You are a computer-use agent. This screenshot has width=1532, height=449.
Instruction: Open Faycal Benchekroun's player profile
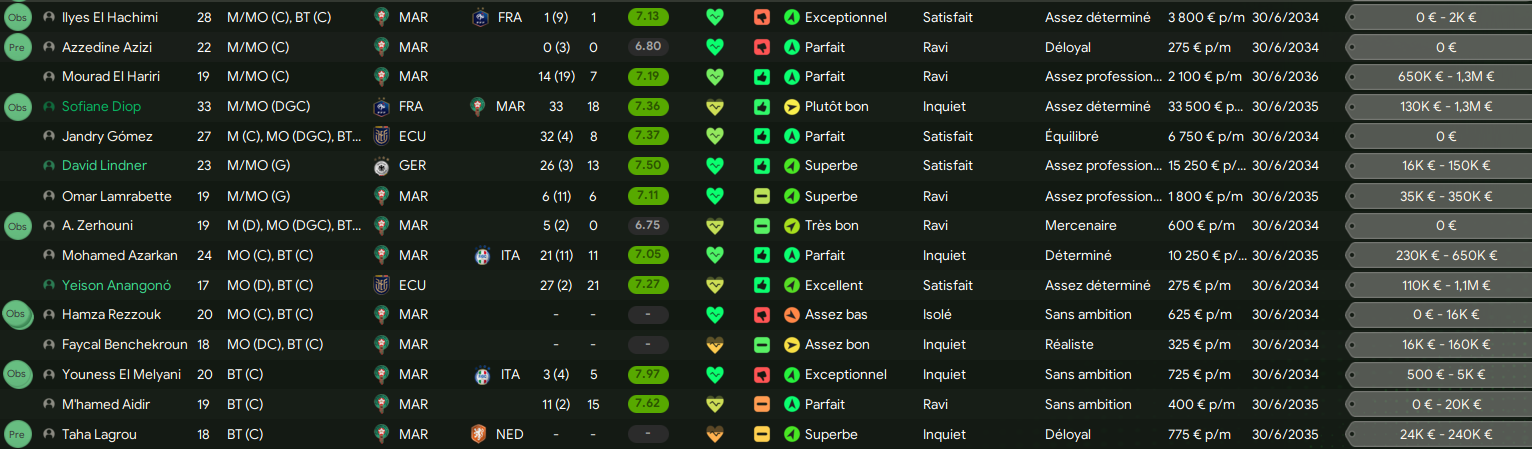pyautogui.click(x=125, y=345)
